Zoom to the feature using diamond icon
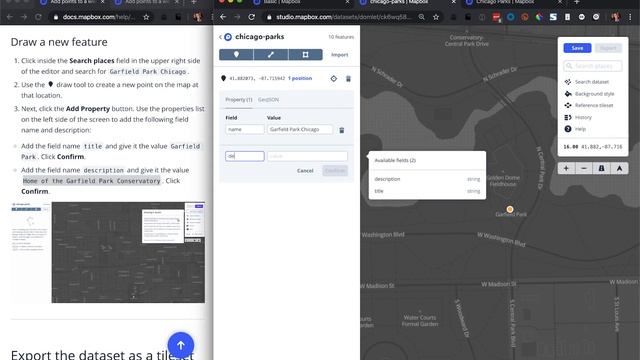Image resolution: width=640 pixels, height=360 pixels. [333, 78]
